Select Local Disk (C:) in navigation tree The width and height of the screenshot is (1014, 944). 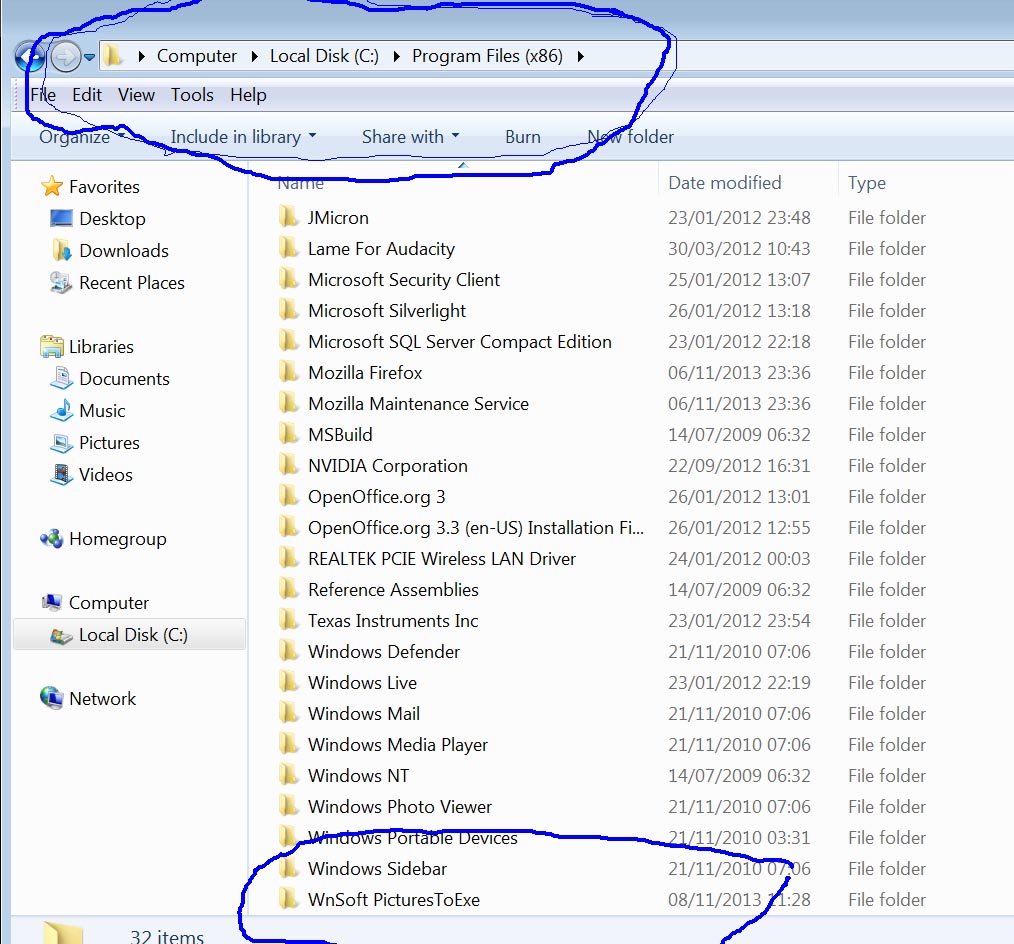pyautogui.click(x=132, y=635)
